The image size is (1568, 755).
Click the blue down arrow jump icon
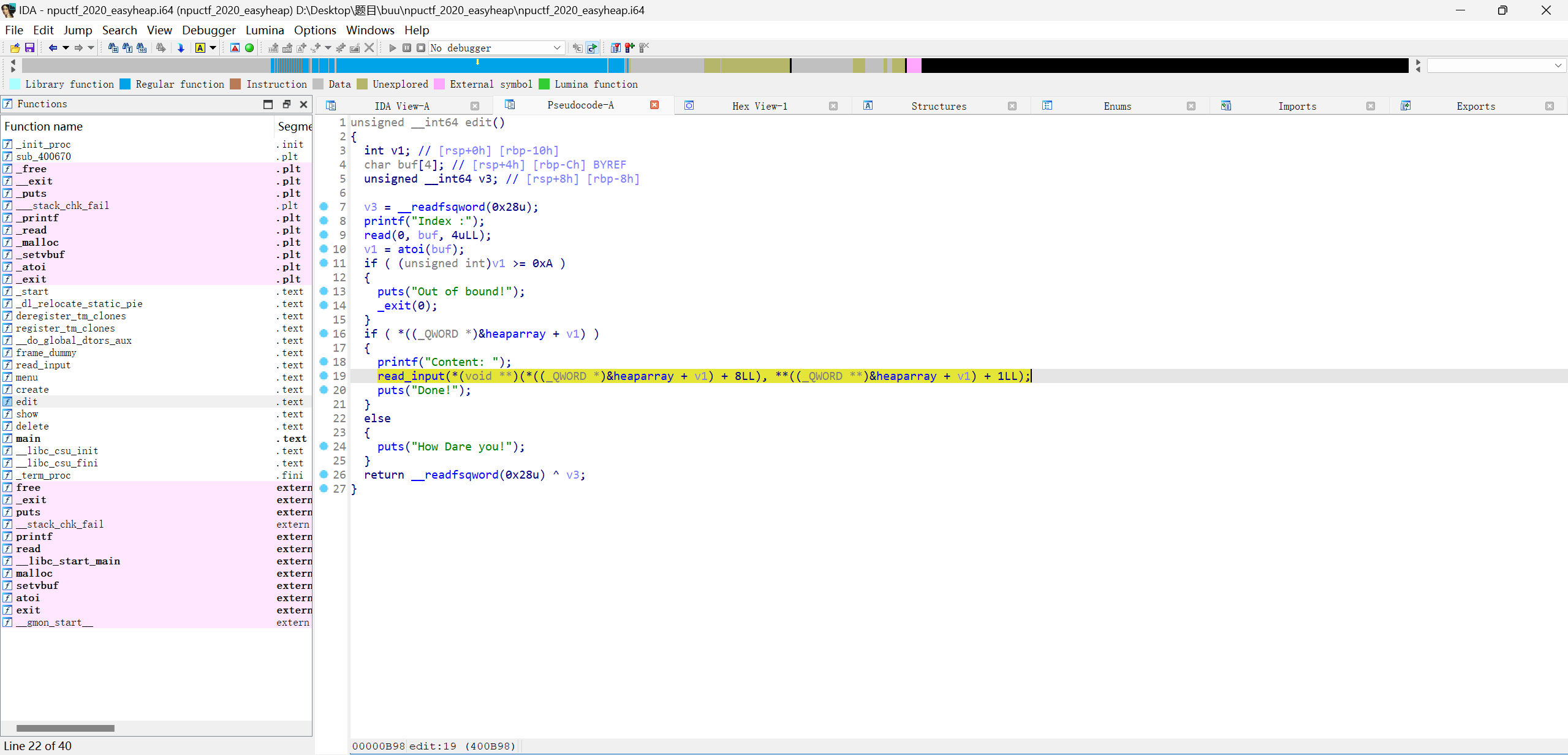click(181, 48)
